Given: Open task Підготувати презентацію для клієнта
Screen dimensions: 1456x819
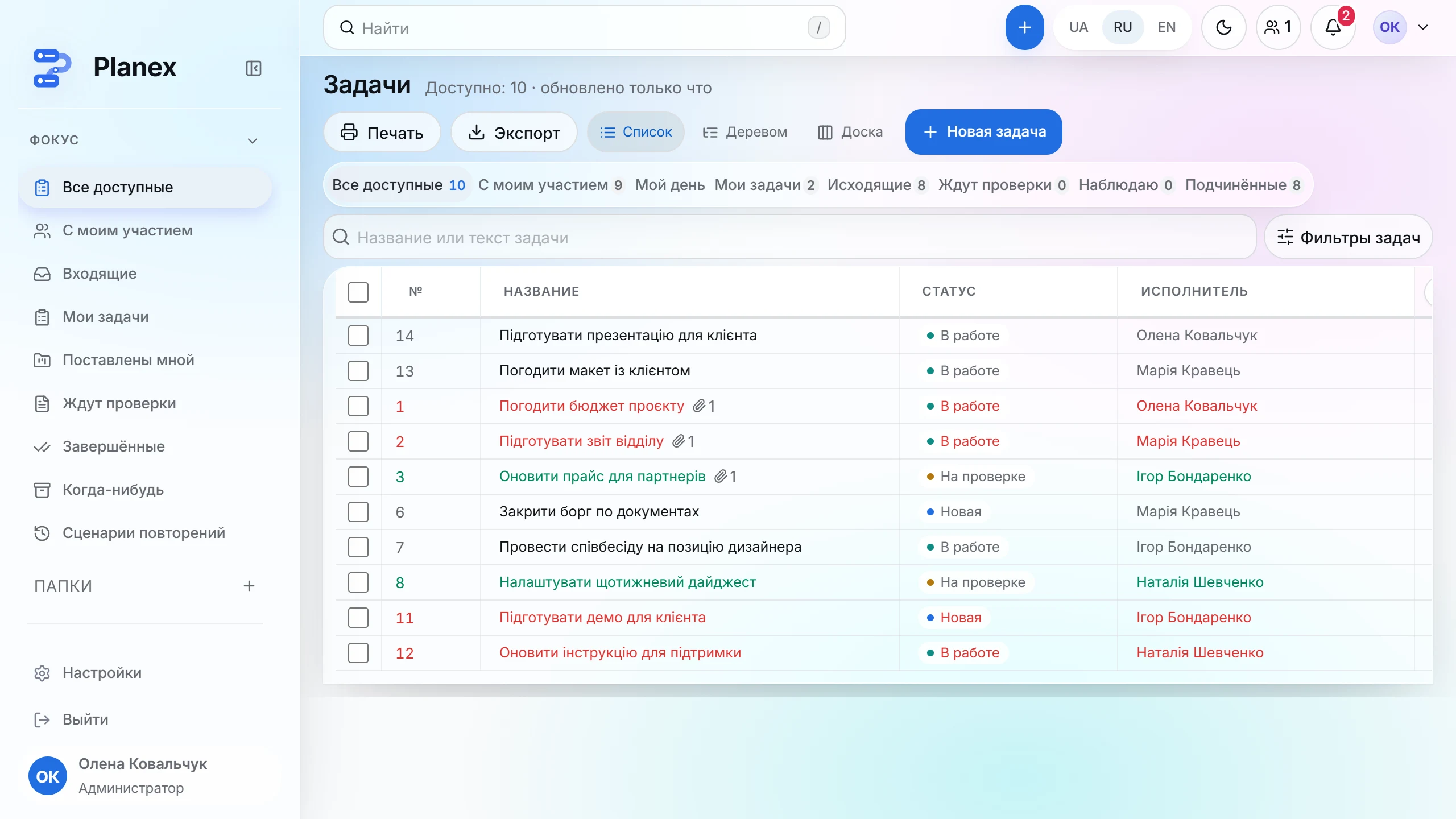Looking at the screenshot, I should pos(628,335).
